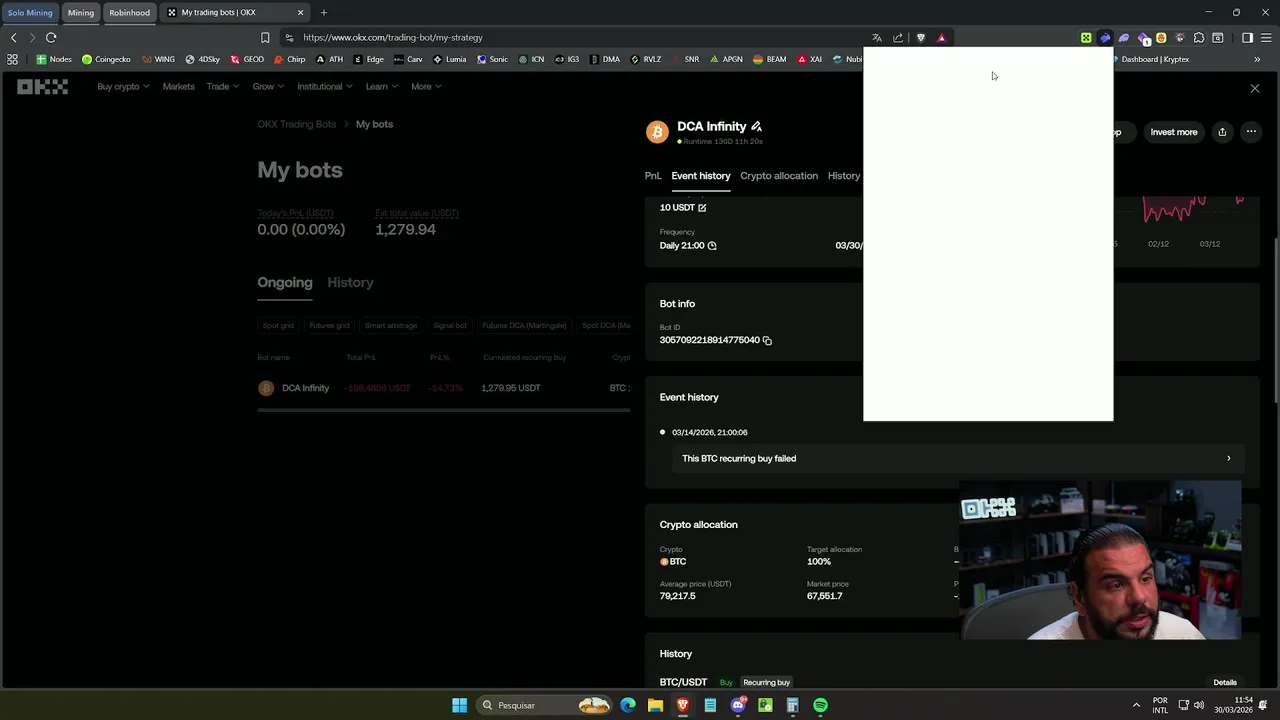The width and height of the screenshot is (1280, 720).
Task: Open the browser hamburger menu
Action: click(1266, 38)
